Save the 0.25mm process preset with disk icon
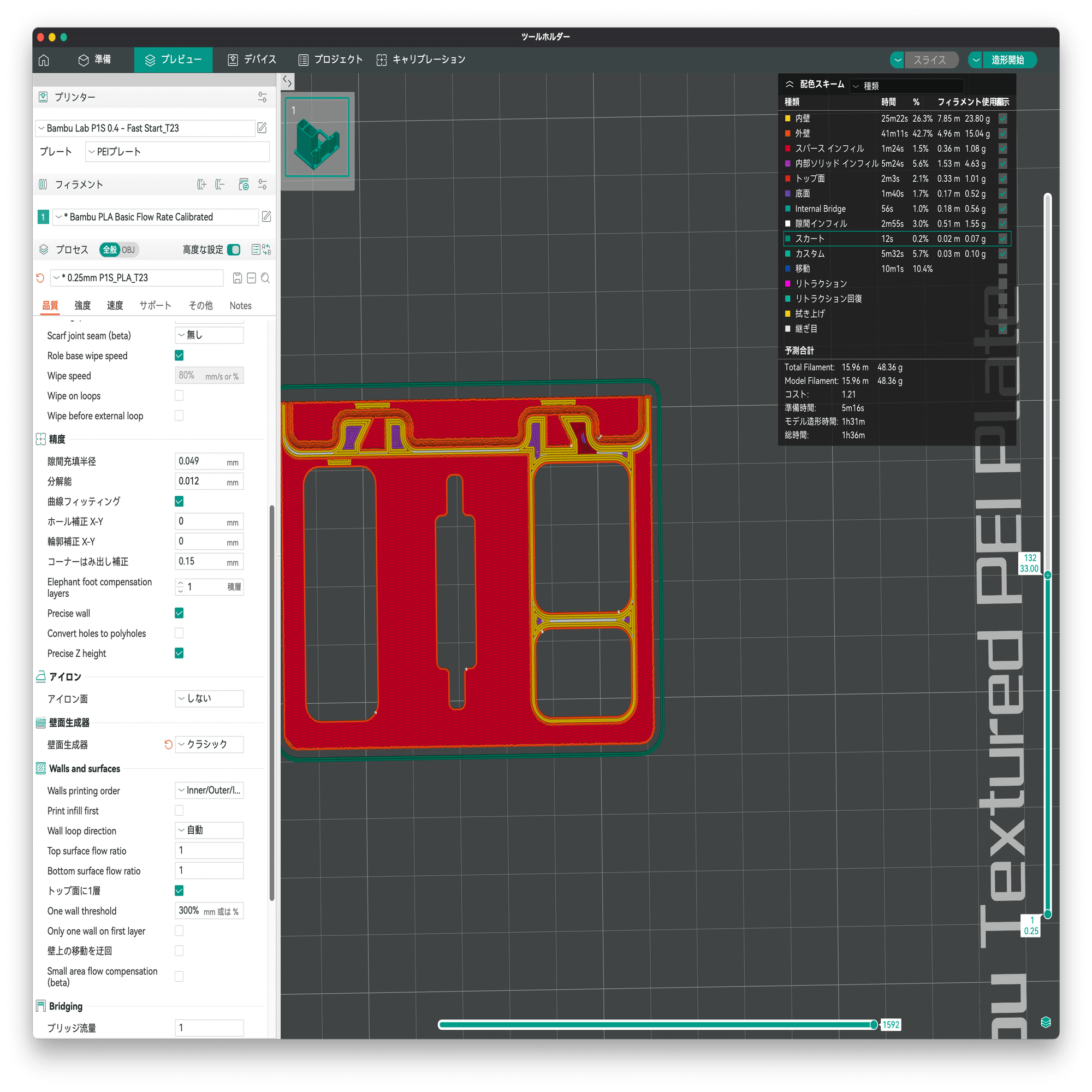The height and width of the screenshot is (1092, 1092). click(238, 277)
